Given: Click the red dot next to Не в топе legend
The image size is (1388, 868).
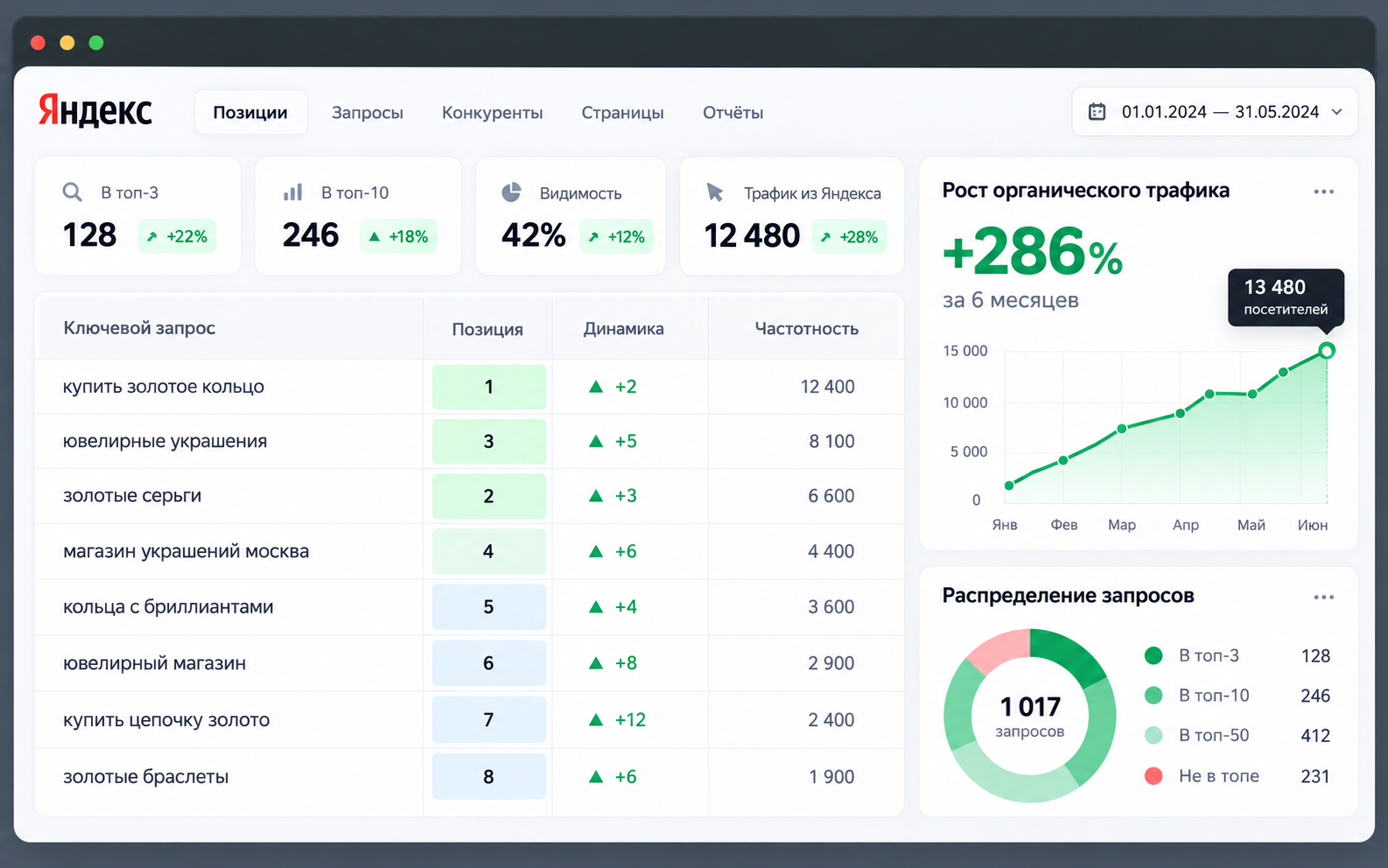Looking at the screenshot, I should [x=1153, y=775].
